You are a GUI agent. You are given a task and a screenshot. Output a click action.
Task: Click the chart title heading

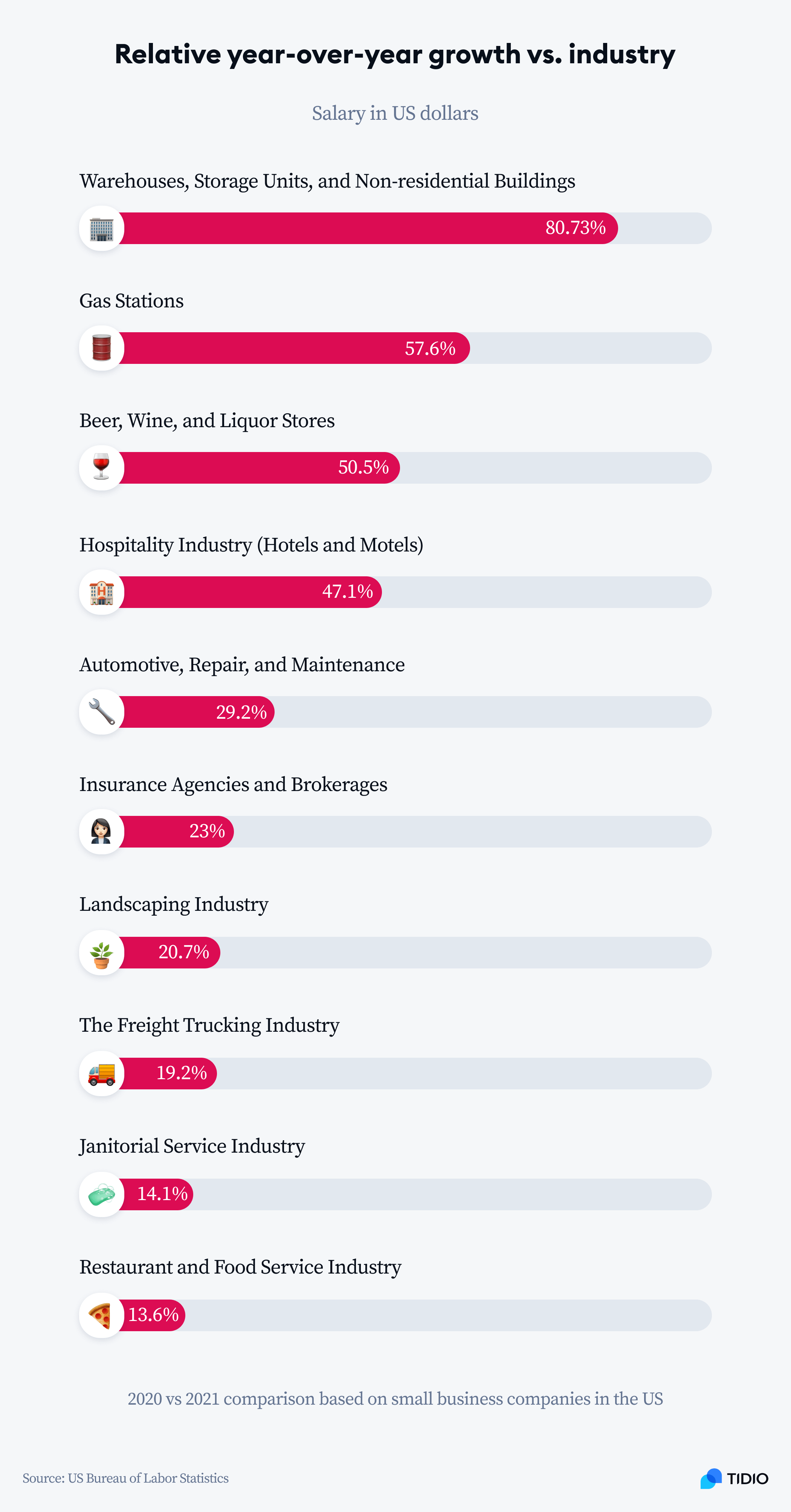(x=395, y=55)
